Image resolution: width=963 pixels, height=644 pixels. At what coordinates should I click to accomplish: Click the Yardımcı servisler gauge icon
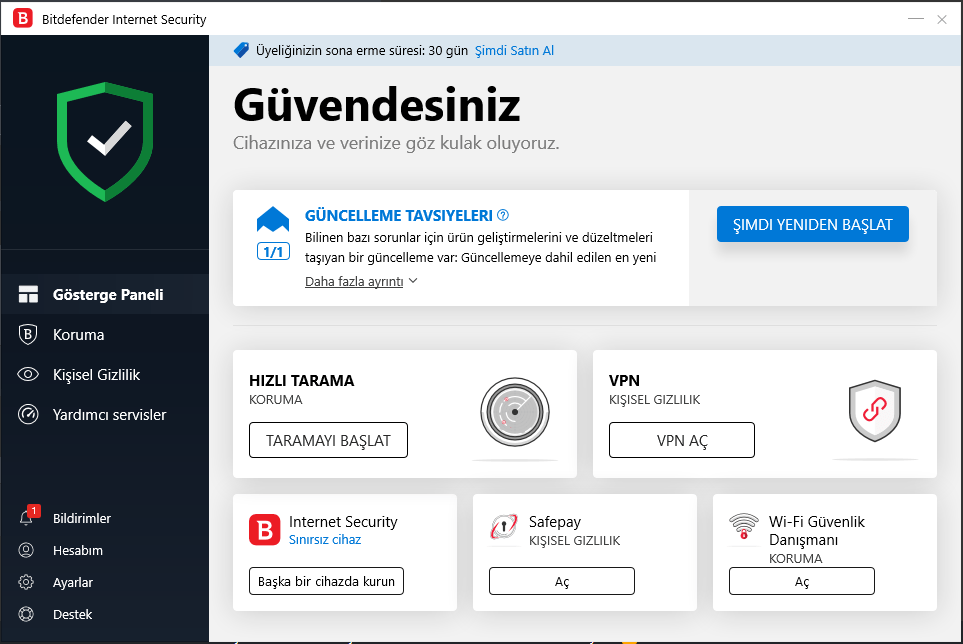tap(28, 414)
